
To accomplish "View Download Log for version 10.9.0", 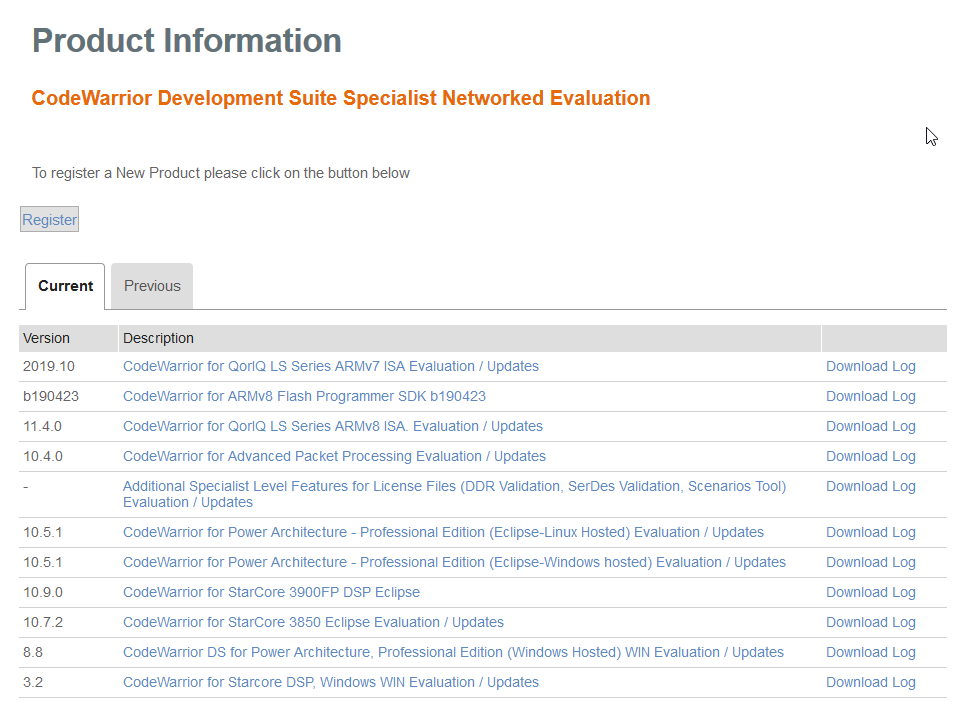I will click(x=870, y=593).
